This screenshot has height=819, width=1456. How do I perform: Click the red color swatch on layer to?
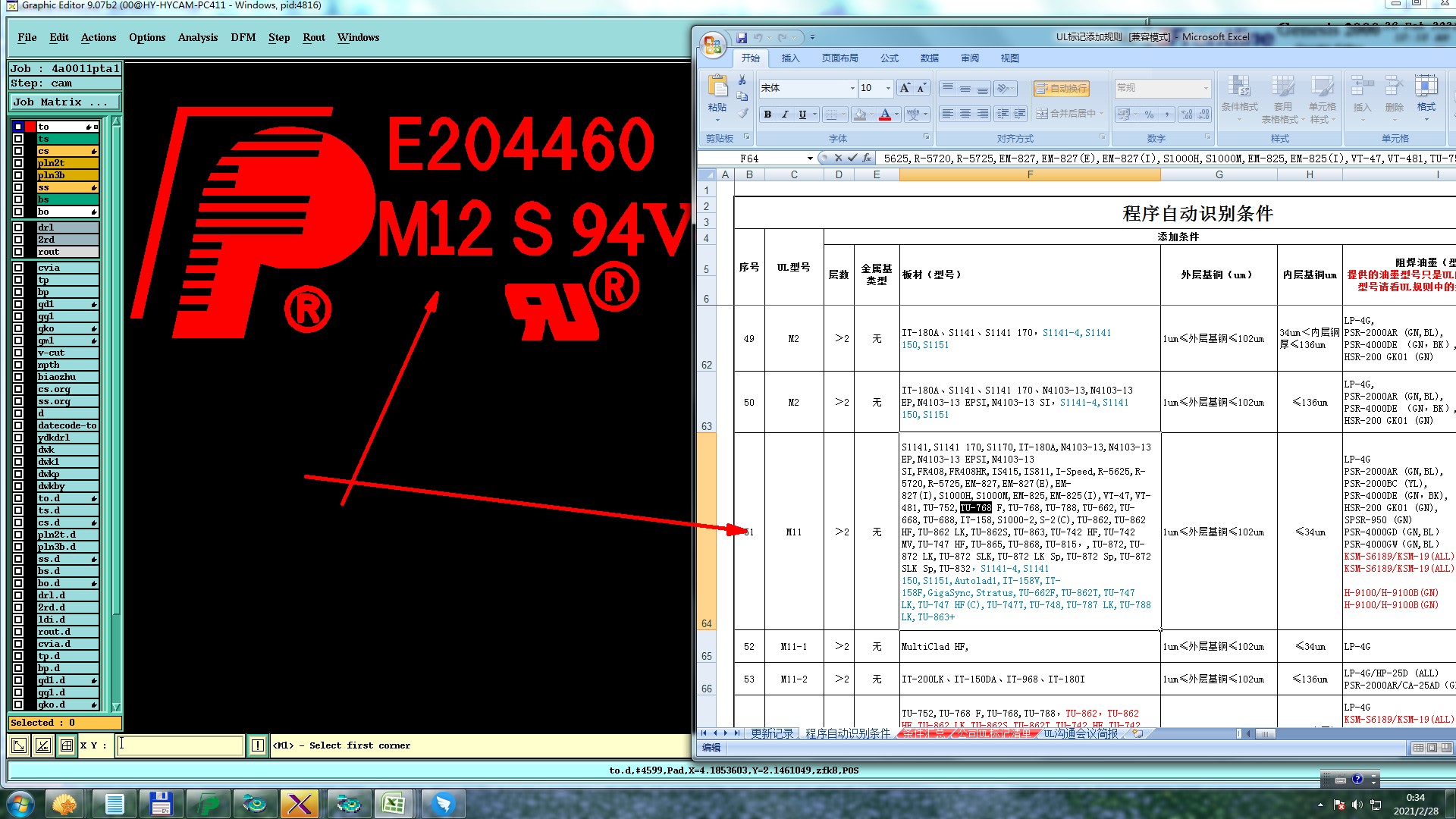(x=30, y=127)
